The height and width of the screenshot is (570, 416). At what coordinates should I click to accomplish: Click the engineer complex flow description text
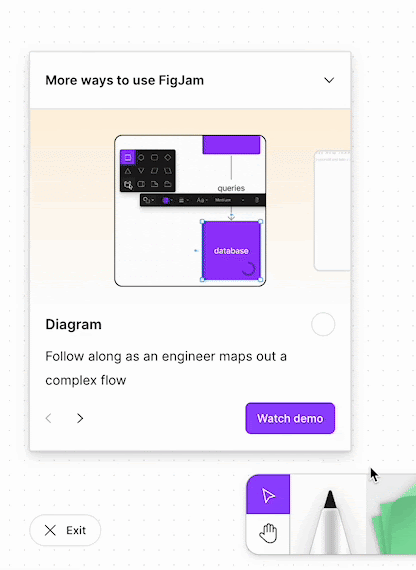[166, 368]
